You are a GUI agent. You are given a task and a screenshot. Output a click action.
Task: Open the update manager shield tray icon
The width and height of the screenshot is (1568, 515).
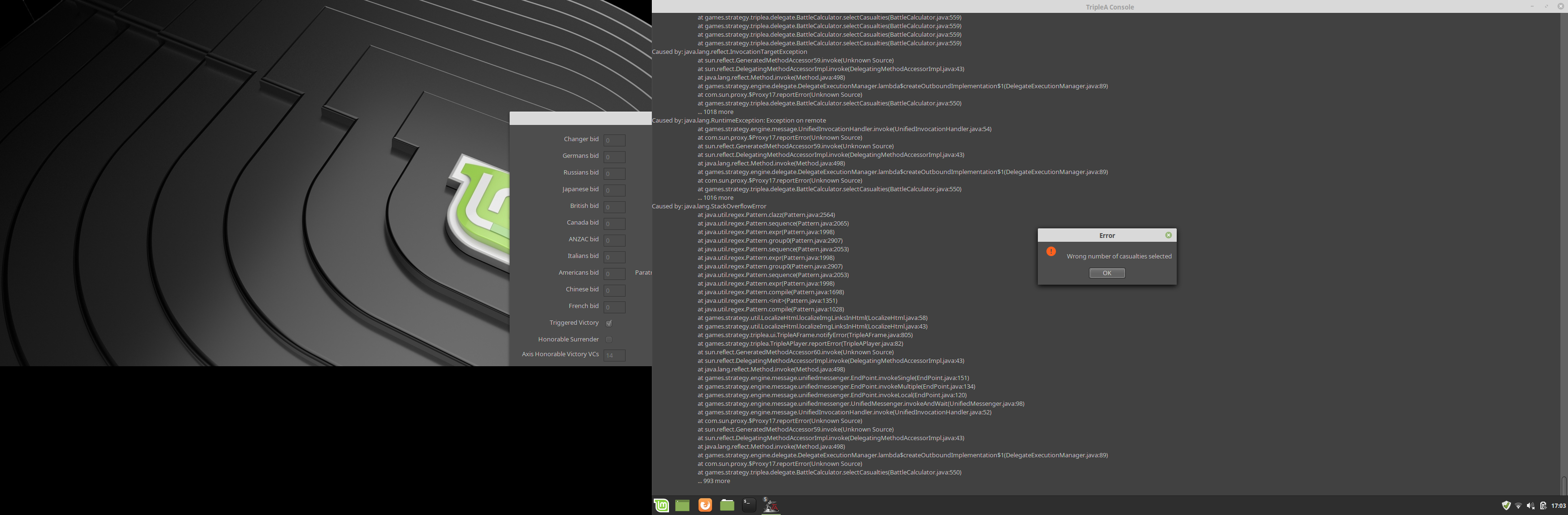click(1506, 505)
